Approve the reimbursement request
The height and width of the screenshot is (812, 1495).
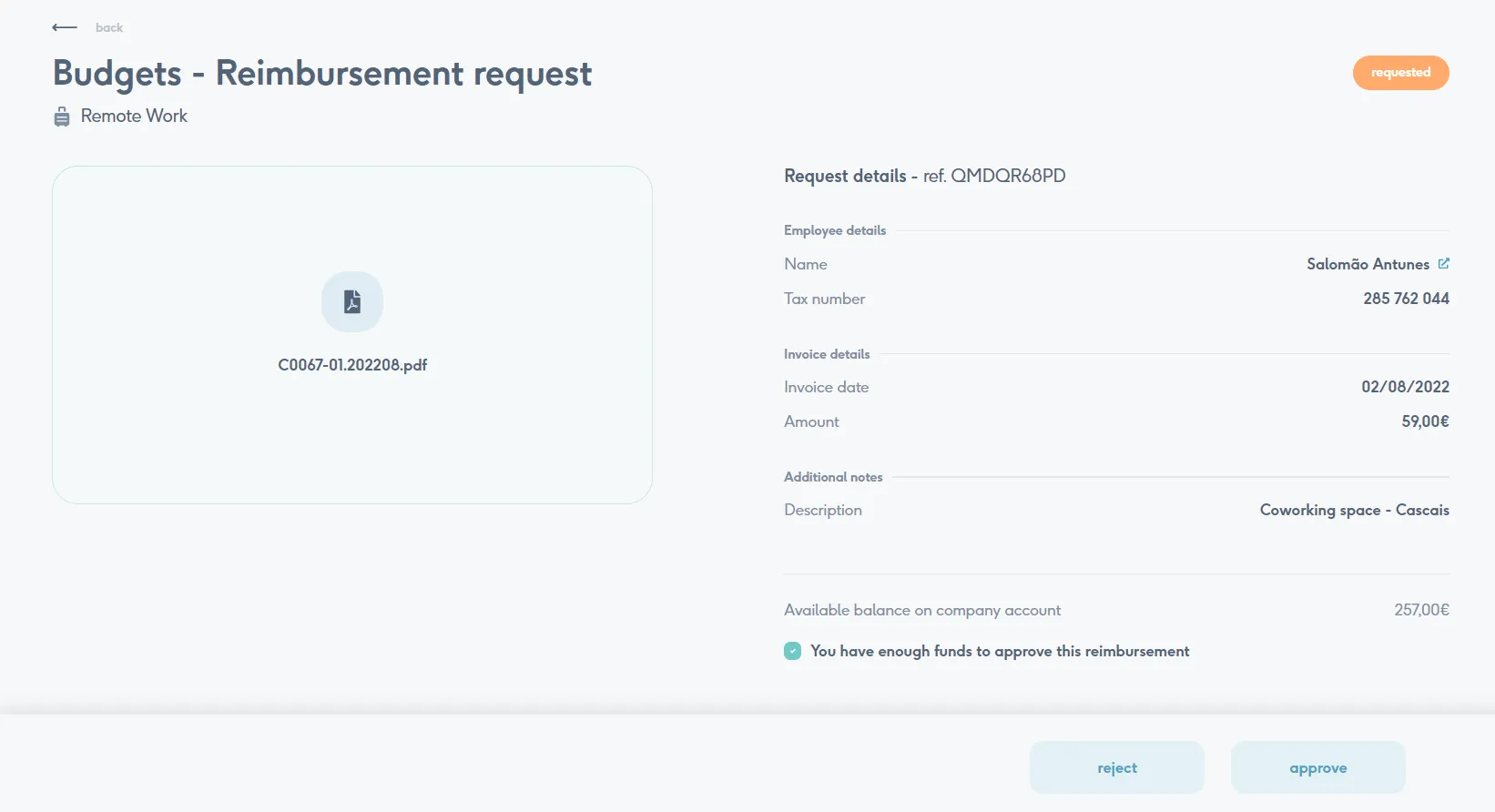1317,767
